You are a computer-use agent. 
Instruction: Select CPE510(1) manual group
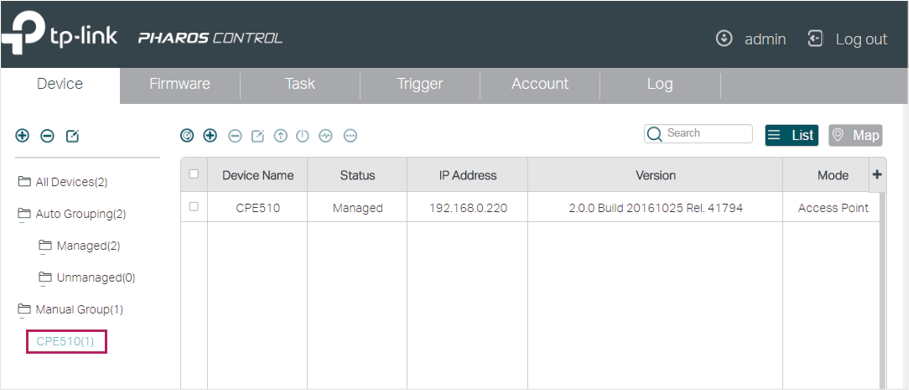click(66, 341)
